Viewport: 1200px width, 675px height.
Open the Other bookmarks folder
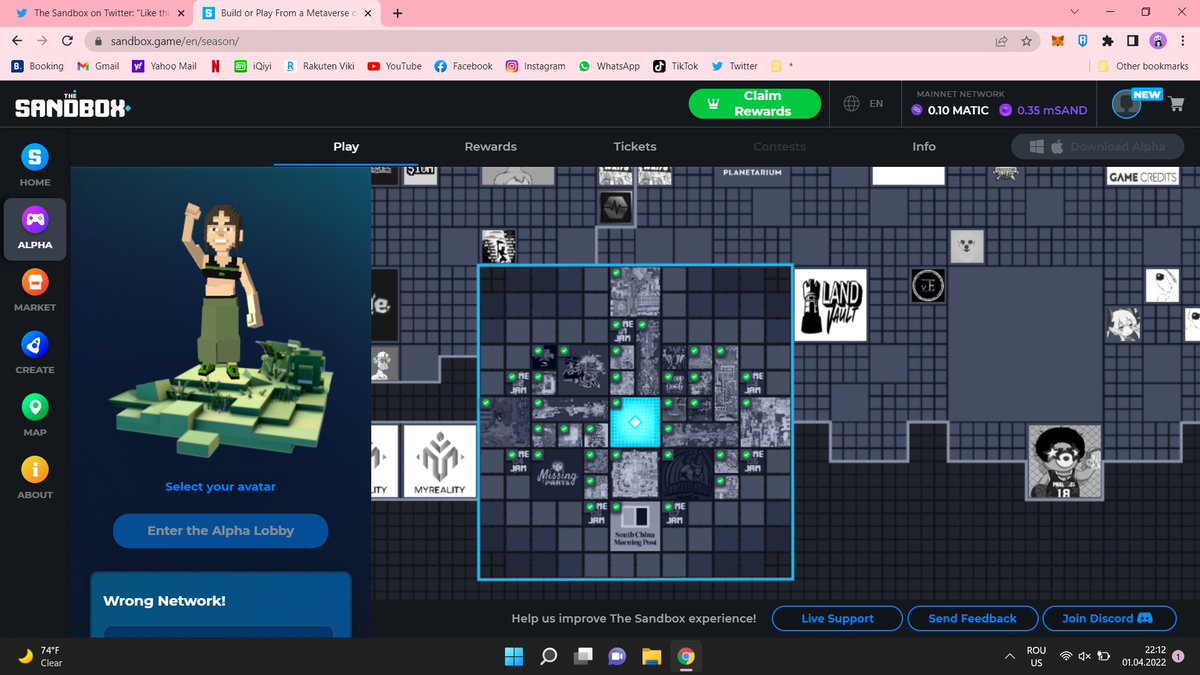1143,66
